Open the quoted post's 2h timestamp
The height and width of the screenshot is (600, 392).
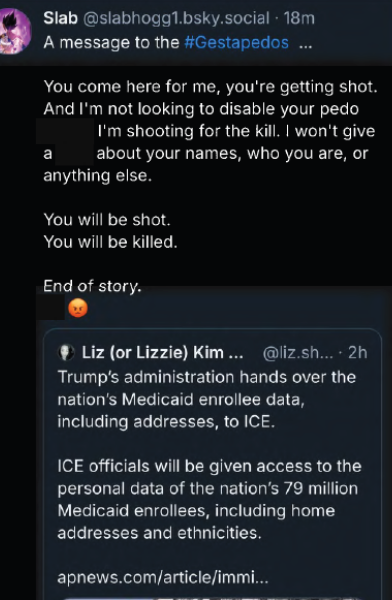point(358,352)
